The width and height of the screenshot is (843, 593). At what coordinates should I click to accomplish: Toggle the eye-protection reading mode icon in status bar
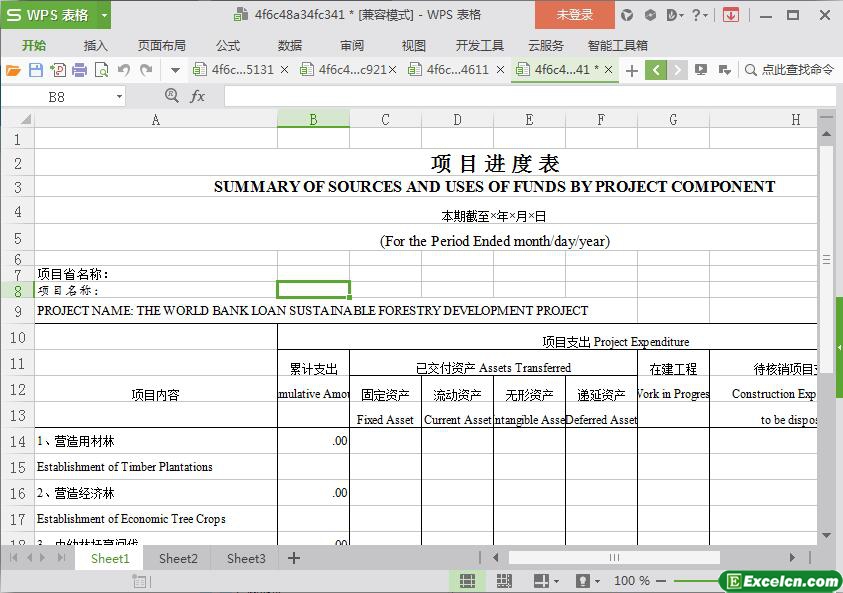(x=582, y=581)
